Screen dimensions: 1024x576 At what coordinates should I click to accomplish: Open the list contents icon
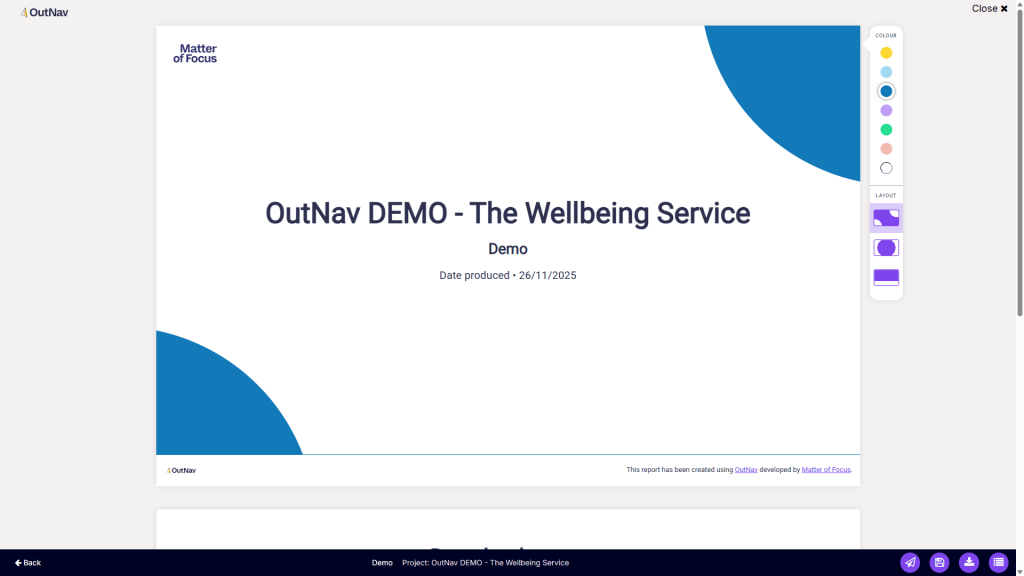click(x=998, y=563)
